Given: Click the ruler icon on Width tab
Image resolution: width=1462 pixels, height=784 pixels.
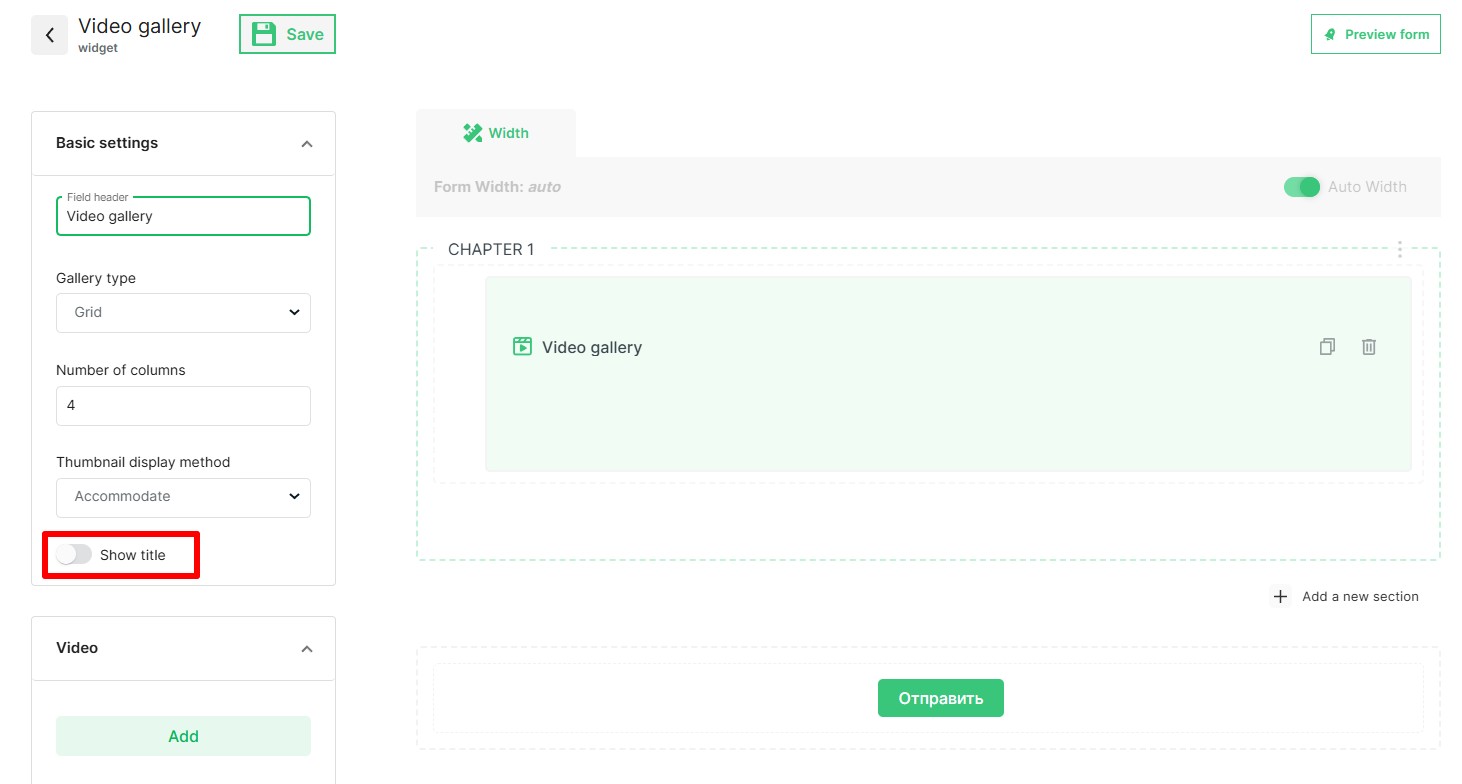Looking at the screenshot, I should pos(473,133).
